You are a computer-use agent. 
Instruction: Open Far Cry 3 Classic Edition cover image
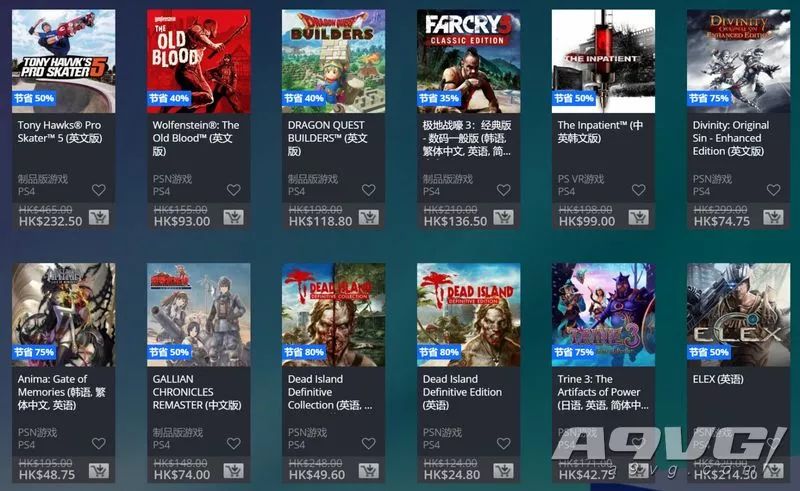coord(468,61)
